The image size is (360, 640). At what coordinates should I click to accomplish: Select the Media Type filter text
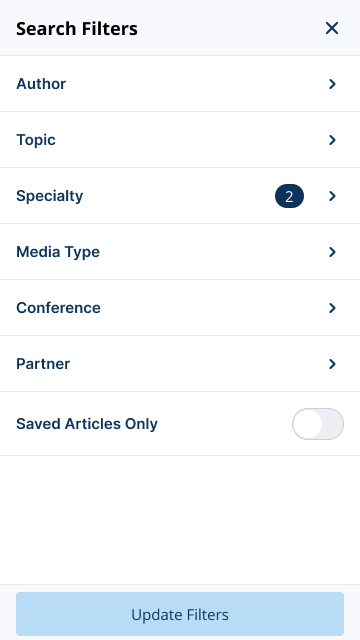coord(58,252)
